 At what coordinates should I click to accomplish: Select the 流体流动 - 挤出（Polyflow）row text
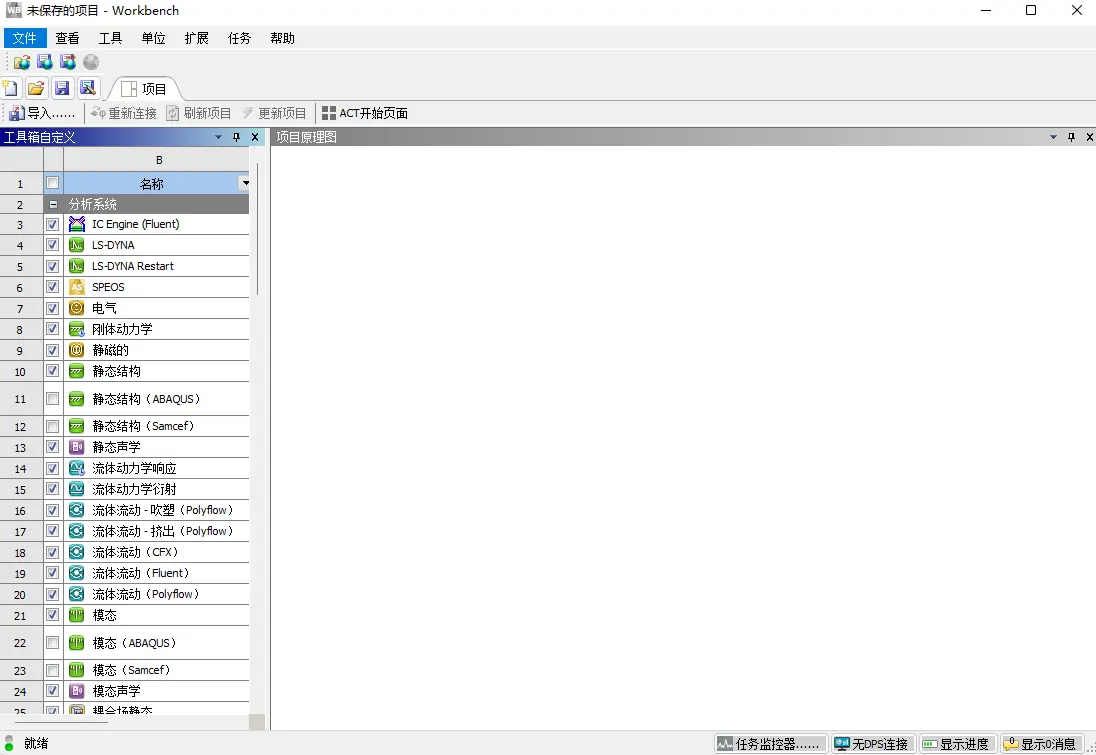163,531
